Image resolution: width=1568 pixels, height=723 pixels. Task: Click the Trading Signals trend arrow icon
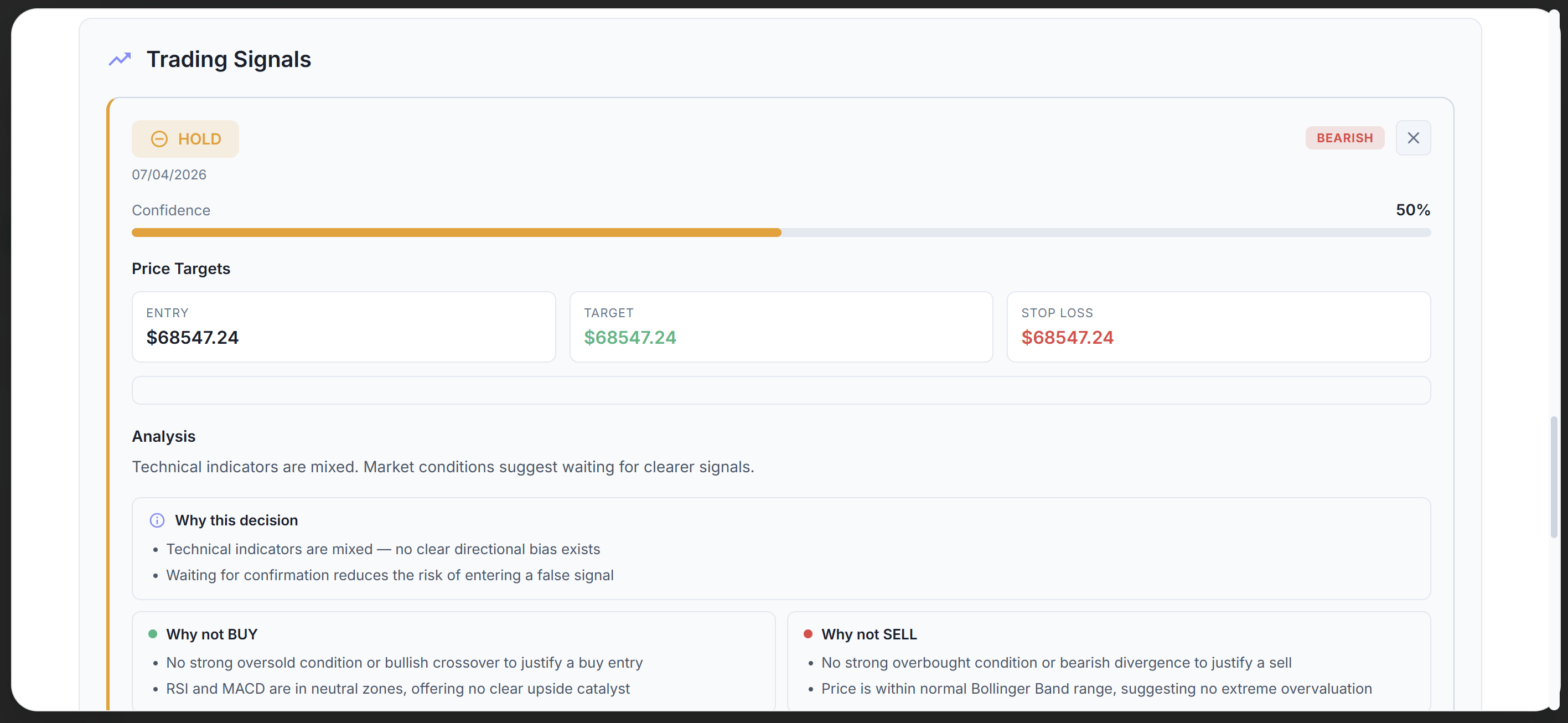[120, 59]
